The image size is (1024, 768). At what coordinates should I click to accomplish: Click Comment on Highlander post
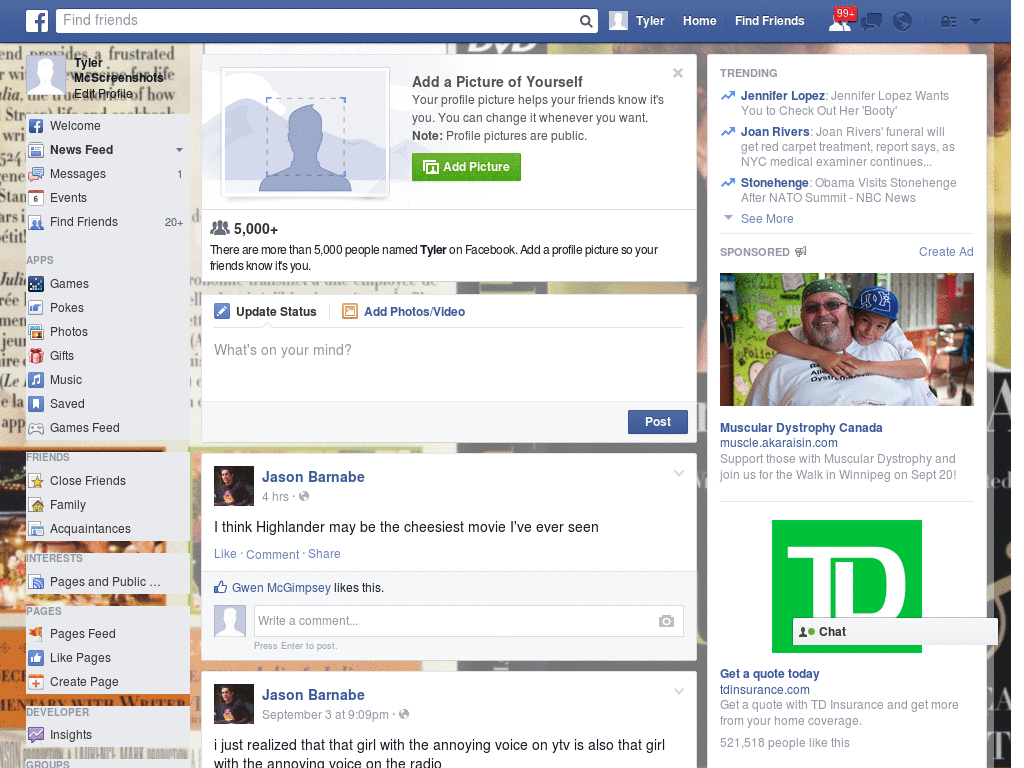click(272, 554)
